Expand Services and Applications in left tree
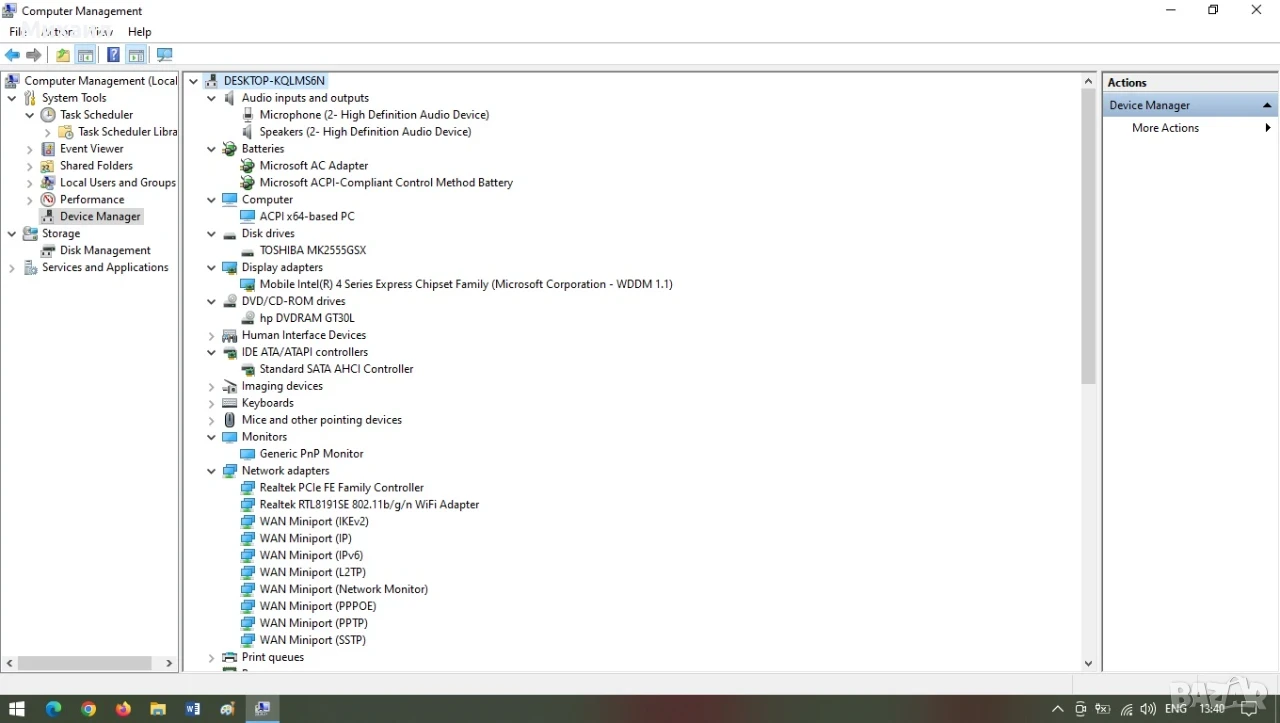This screenshot has width=1280, height=723. pyautogui.click(x=12, y=268)
